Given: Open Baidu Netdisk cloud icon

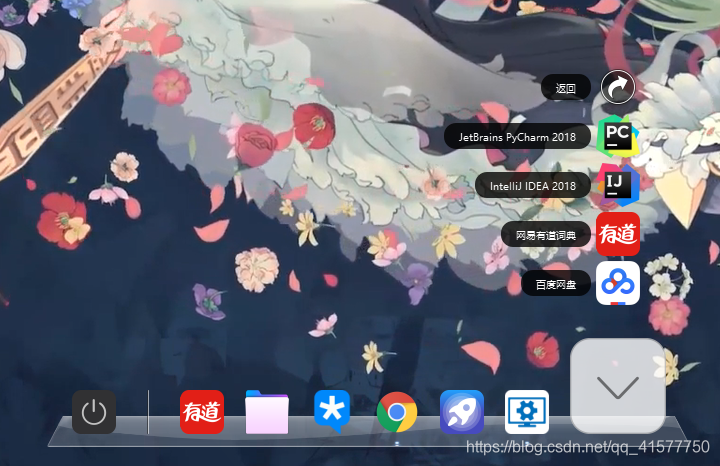Looking at the screenshot, I should tap(618, 283).
